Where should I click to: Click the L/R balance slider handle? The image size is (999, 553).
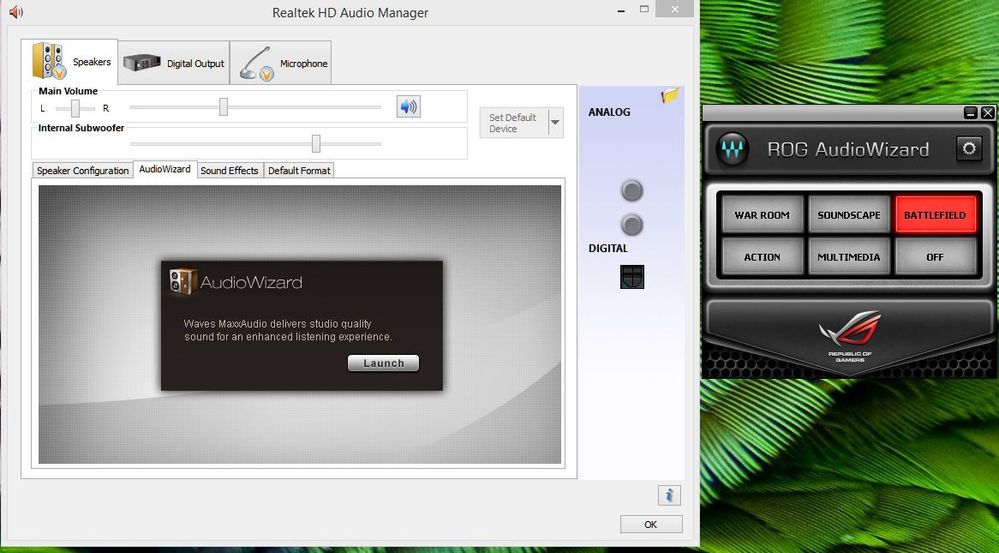[75, 108]
